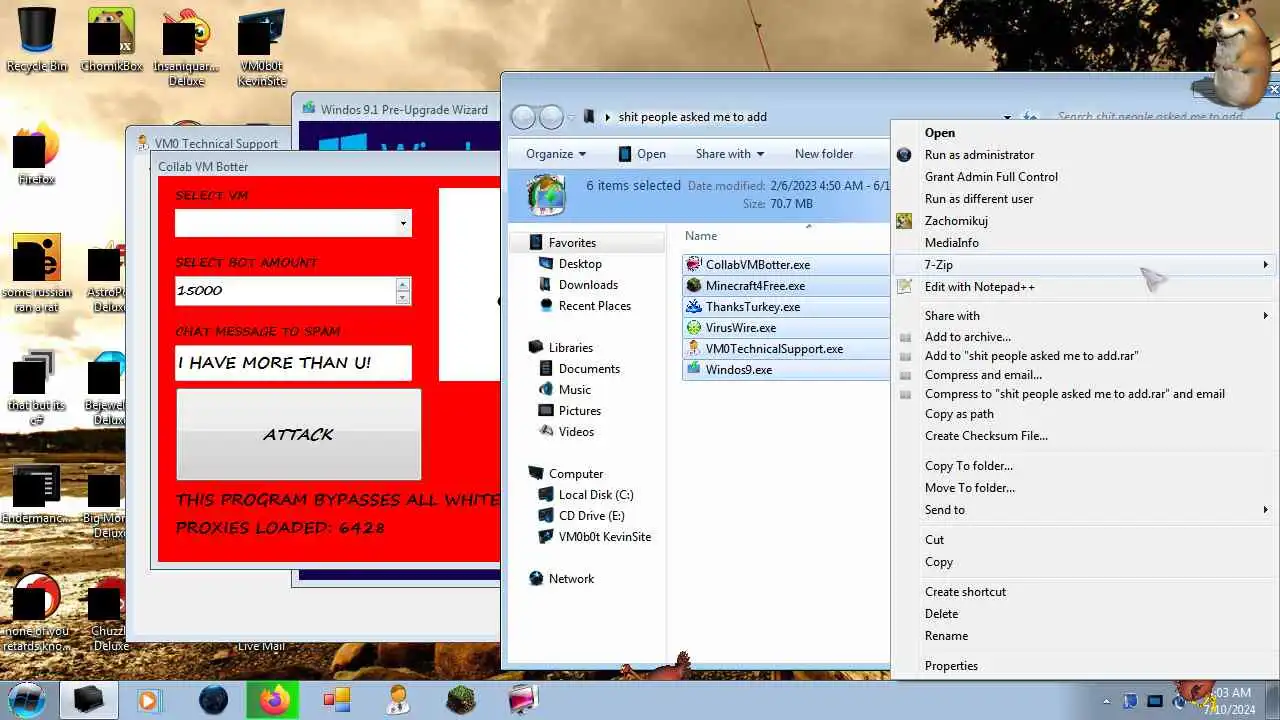Choose Run as different user
The image size is (1280, 720).
point(1084,199)
